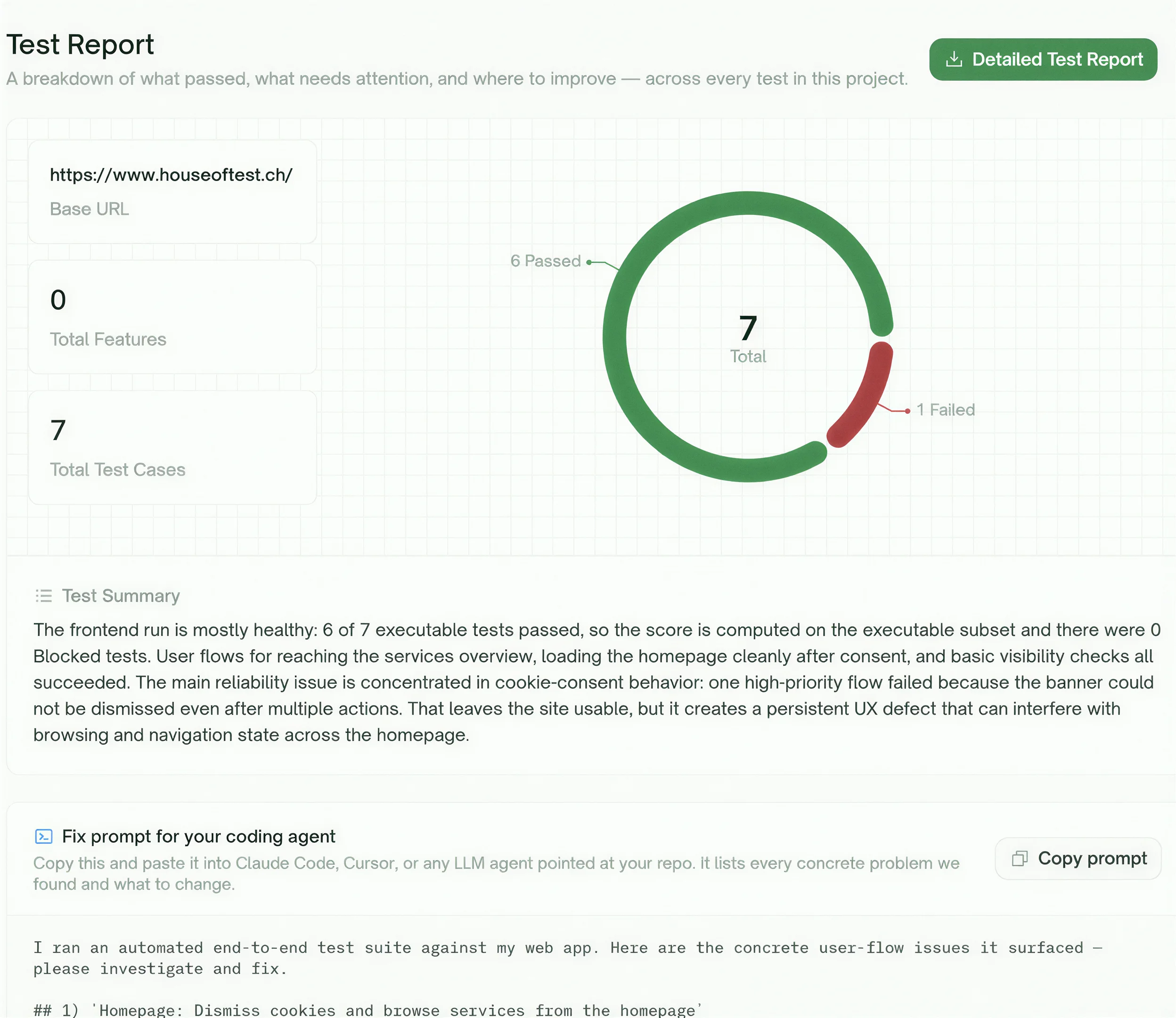Click the 'Total Features' label
The height and width of the screenshot is (1018, 1176).
pos(108,339)
